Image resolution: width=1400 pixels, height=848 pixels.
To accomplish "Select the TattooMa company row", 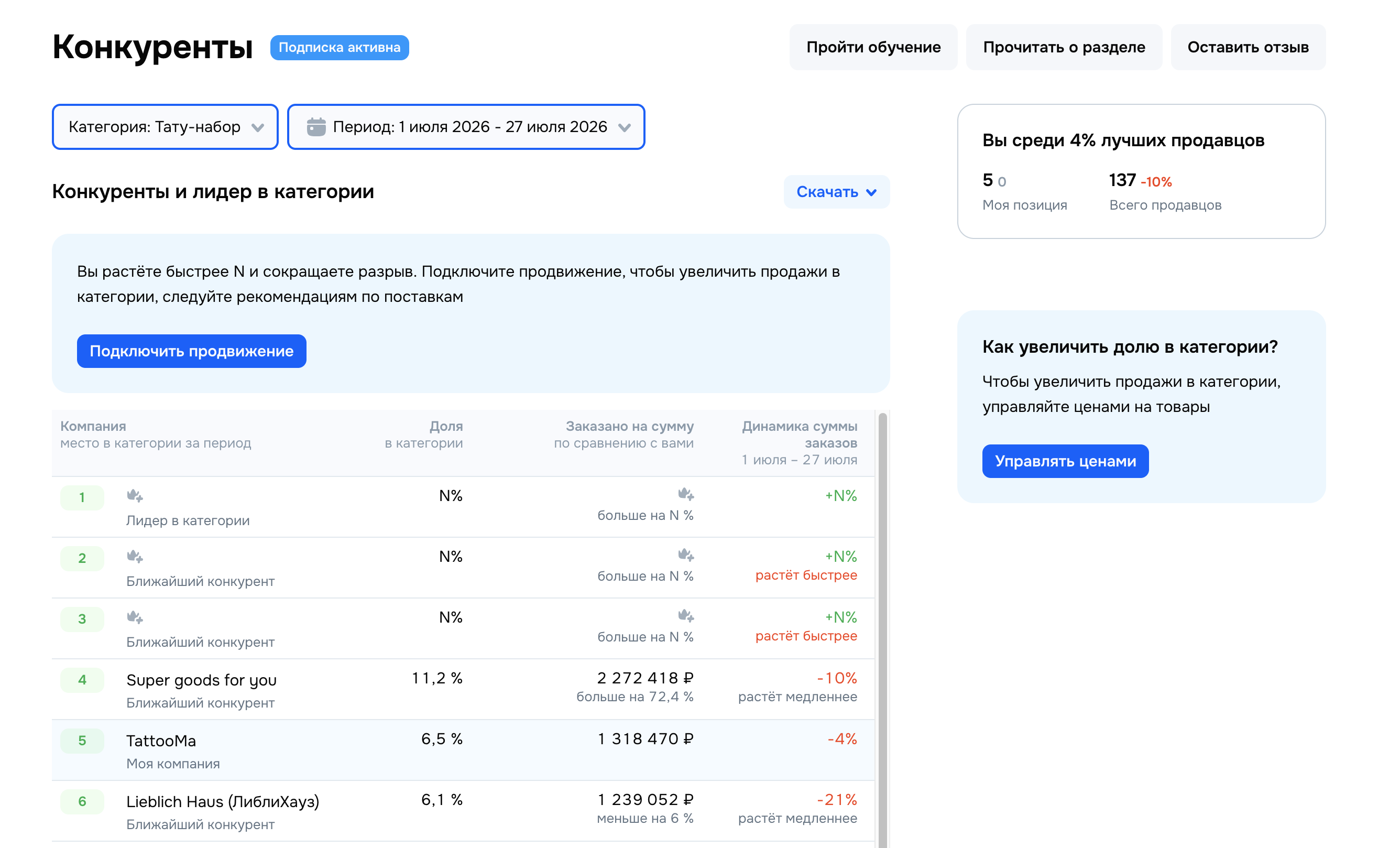I will click(x=463, y=750).
